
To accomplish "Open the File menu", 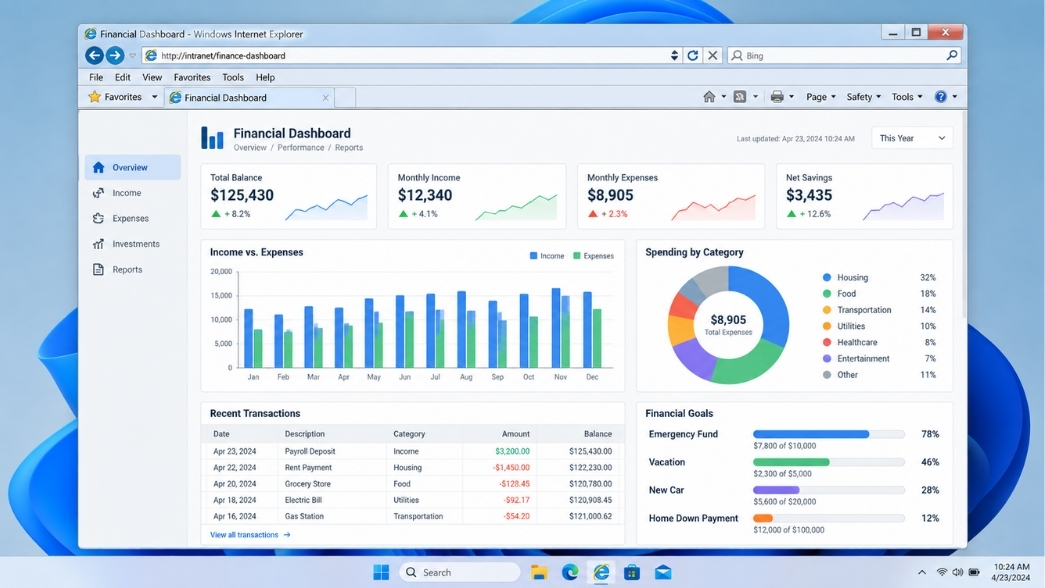I will point(96,77).
